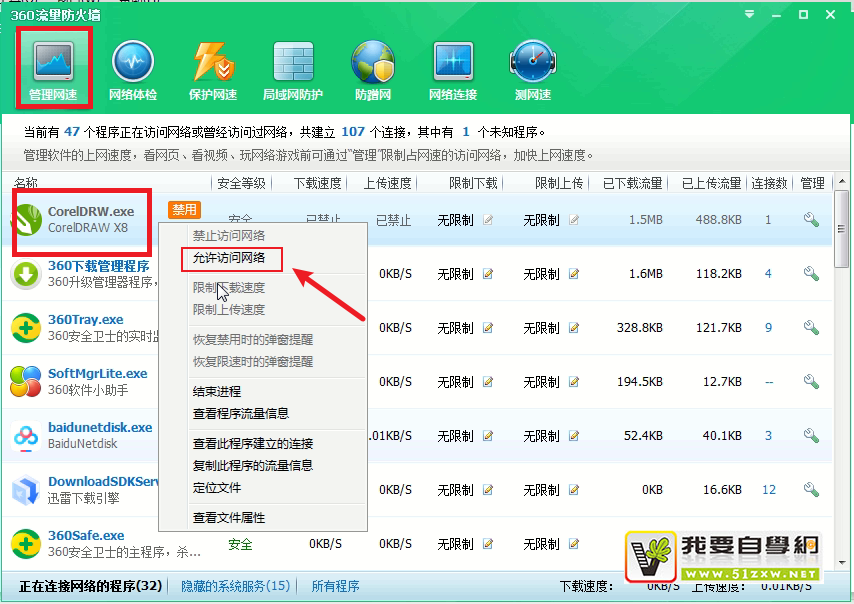Click the wrench manage icon for 360下载管理程序

pyautogui.click(x=812, y=273)
